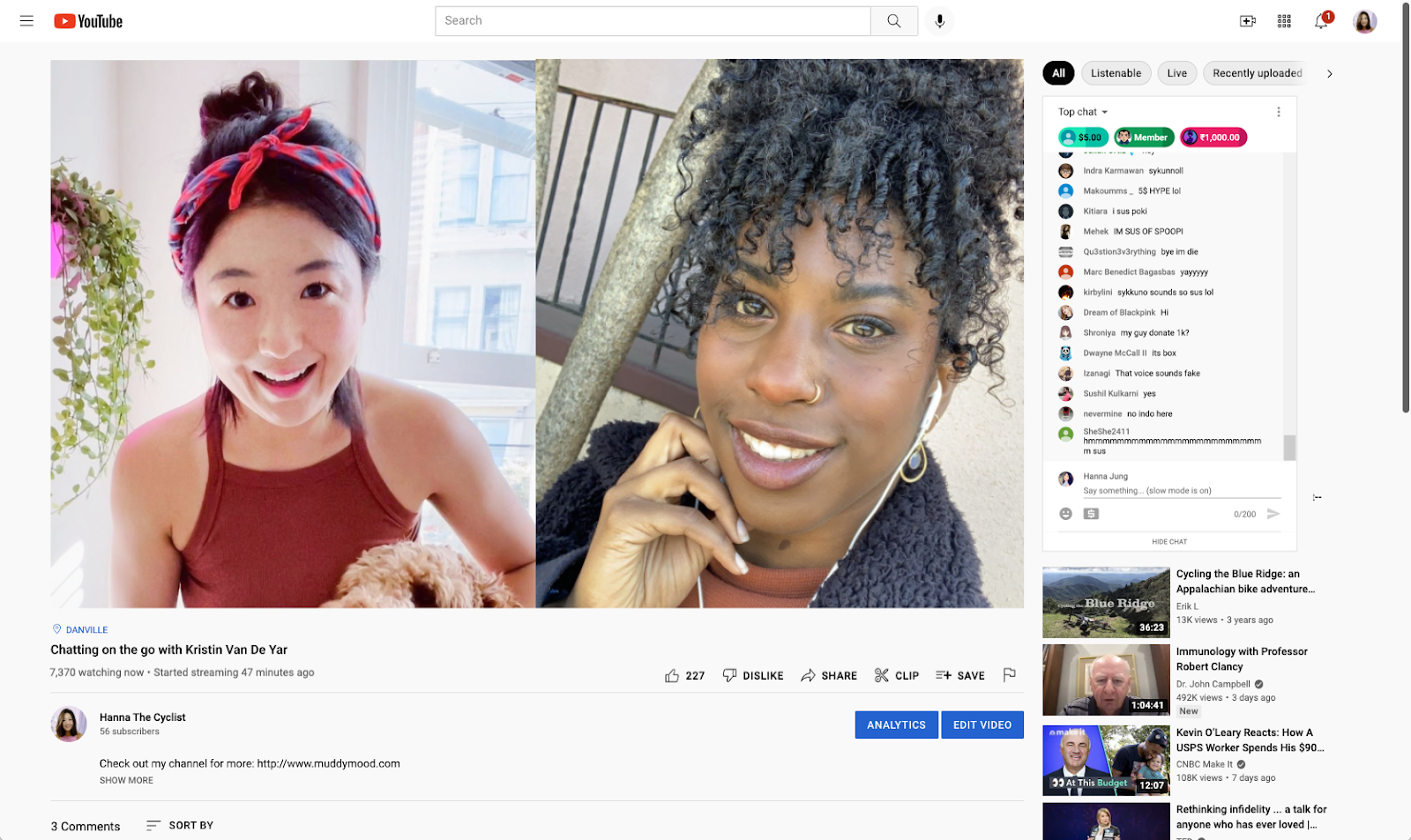Like the video with thumbs up

tap(684, 675)
